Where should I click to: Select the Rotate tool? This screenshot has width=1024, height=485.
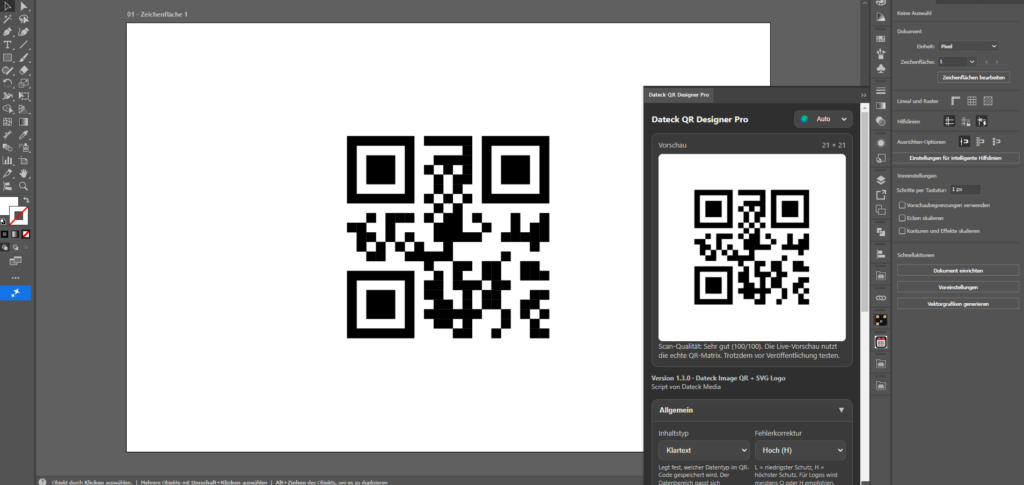click(8, 84)
